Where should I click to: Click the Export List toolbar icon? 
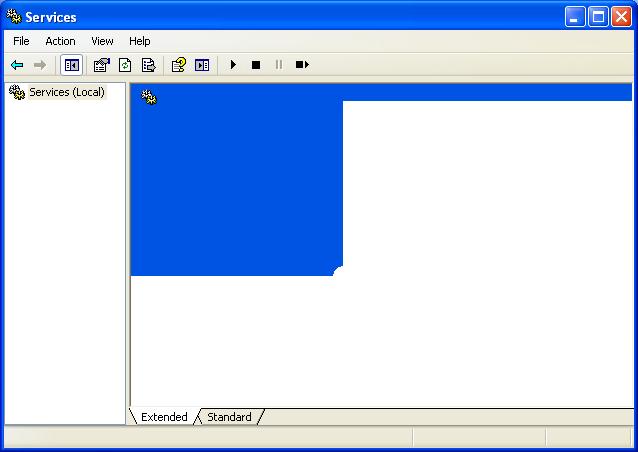[149, 65]
